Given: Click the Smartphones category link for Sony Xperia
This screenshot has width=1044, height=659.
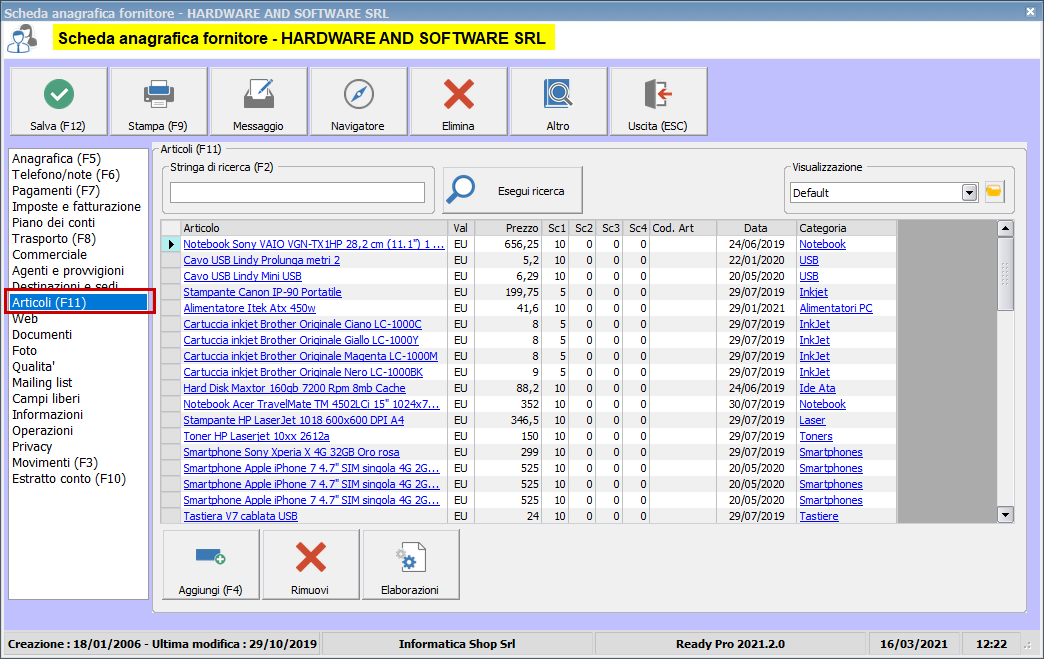Looking at the screenshot, I should (830, 452).
